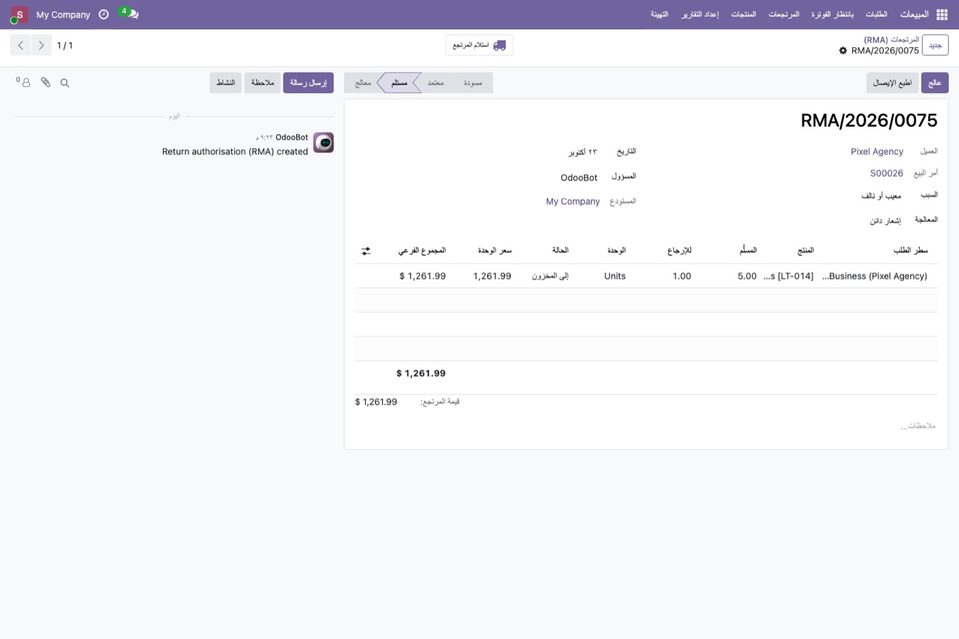Click the message Return authorisation (RMA) created
This screenshot has width=959, height=639.
235,152
